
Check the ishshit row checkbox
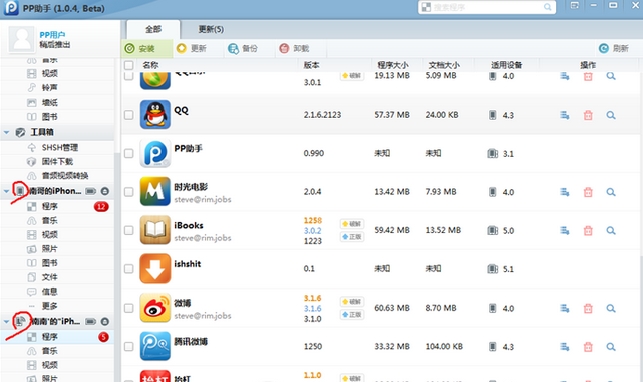pos(128,269)
